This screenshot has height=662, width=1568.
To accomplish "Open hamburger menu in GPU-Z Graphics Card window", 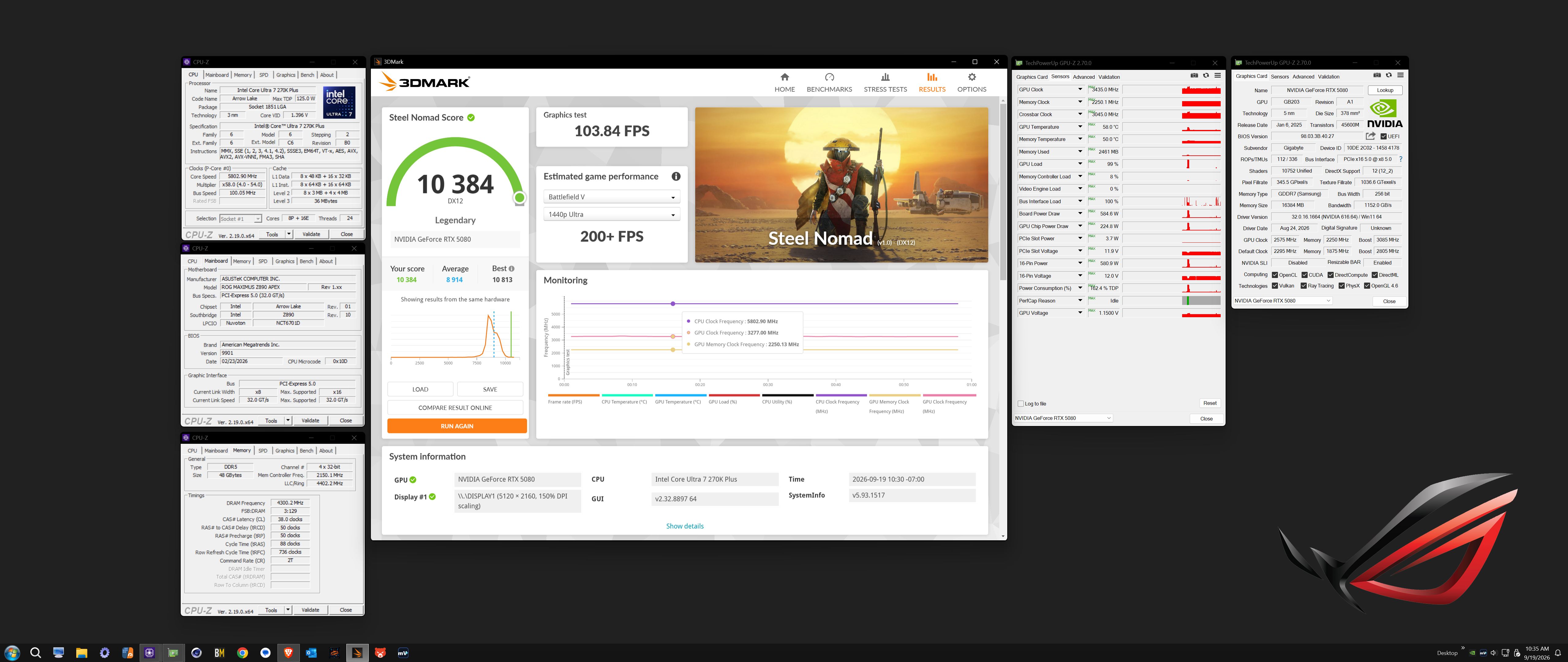I will coord(1400,75).
